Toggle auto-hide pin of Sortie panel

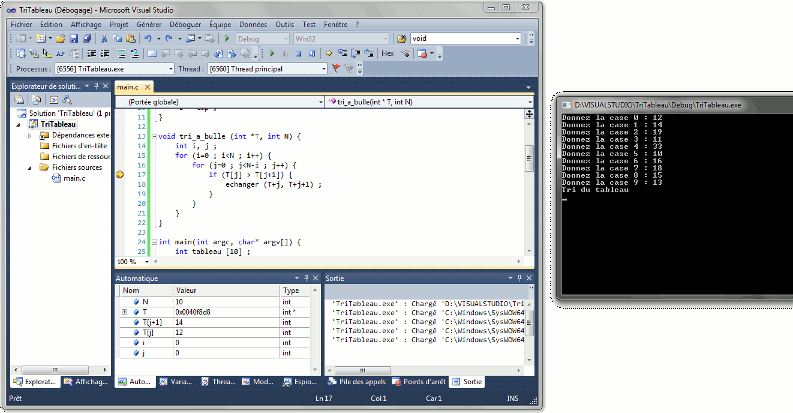(x=519, y=278)
